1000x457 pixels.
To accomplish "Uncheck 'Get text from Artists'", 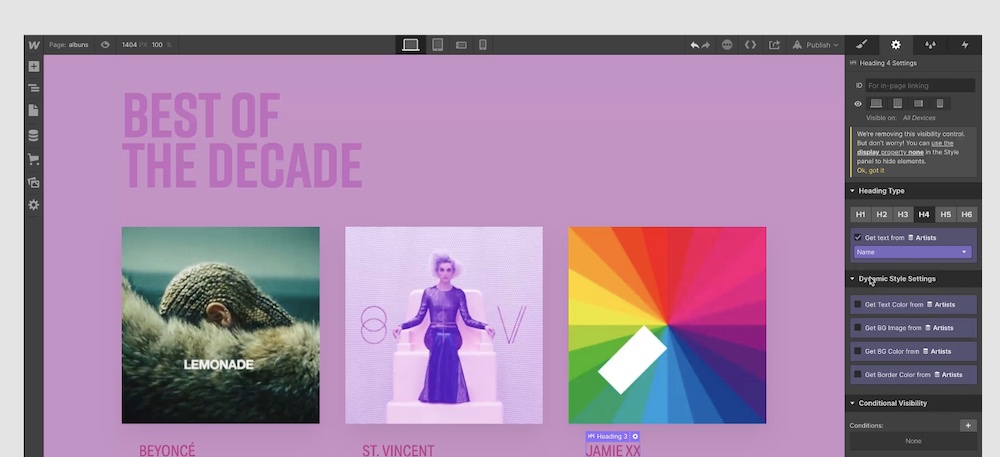I will pyautogui.click(x=858, y=238).
